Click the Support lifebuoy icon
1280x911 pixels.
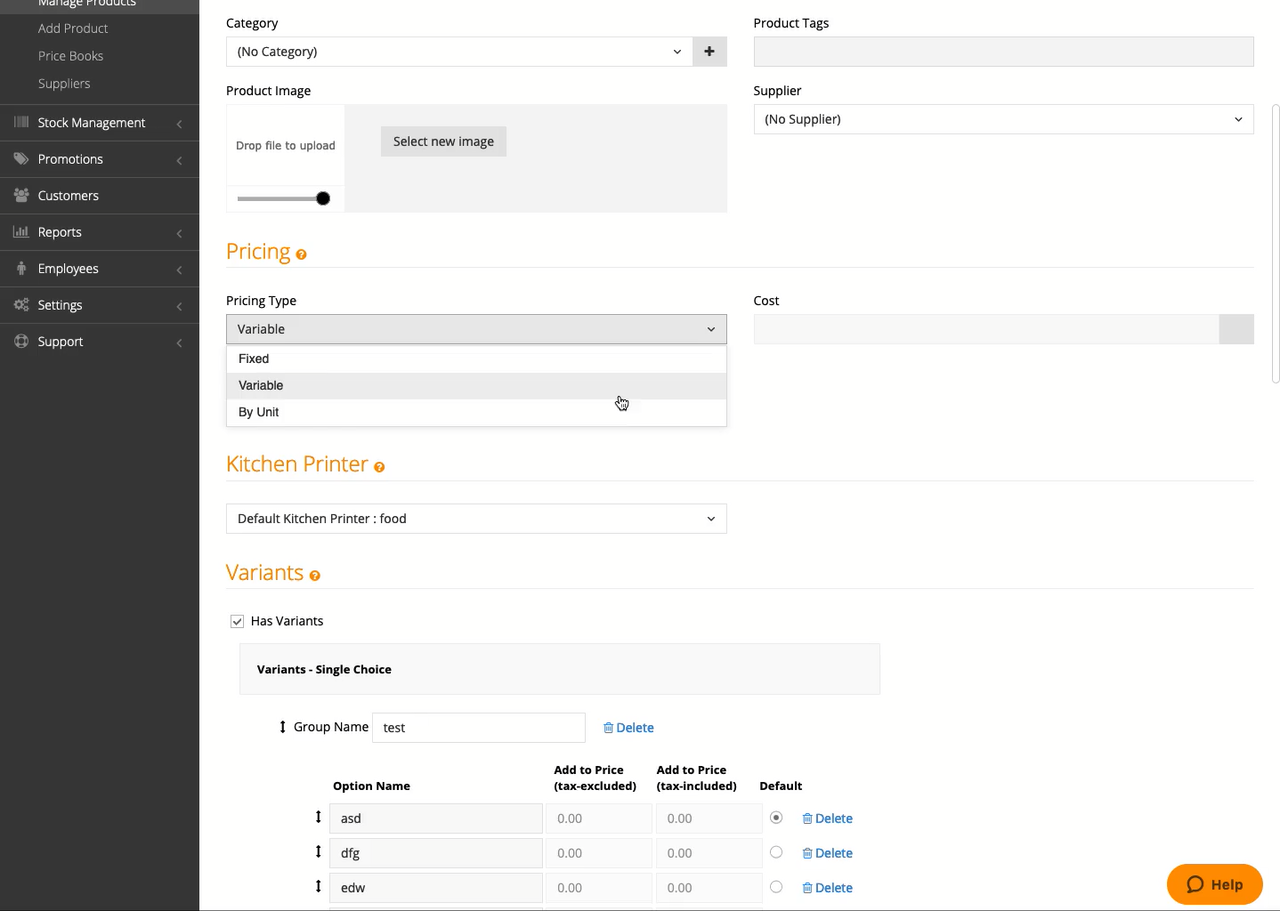21,341
